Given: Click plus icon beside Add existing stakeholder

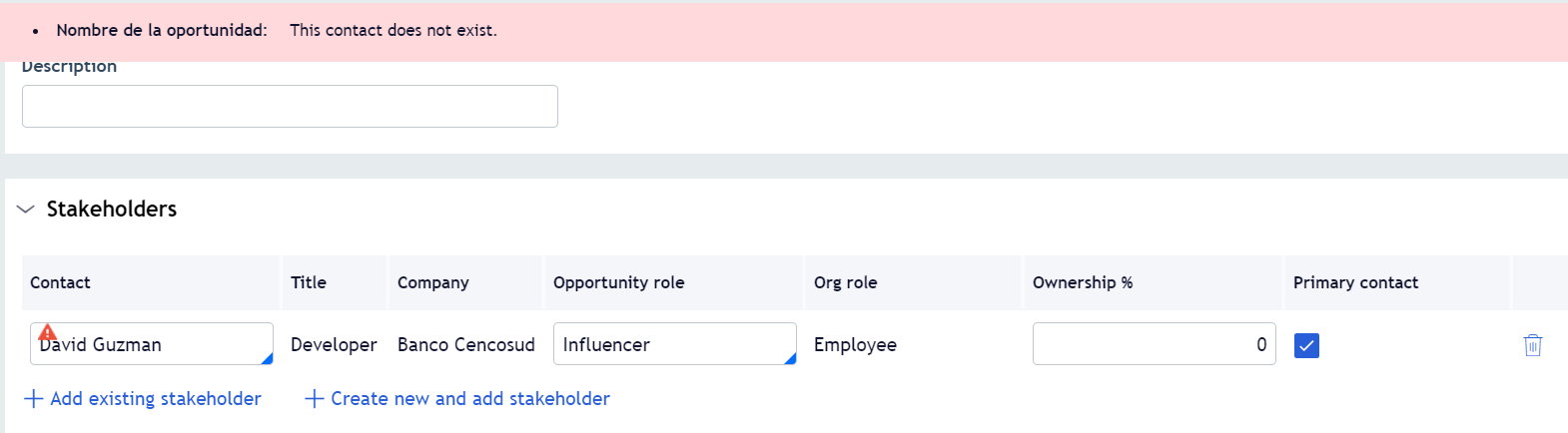Looking at the screenshot, I should pos(34,399).
